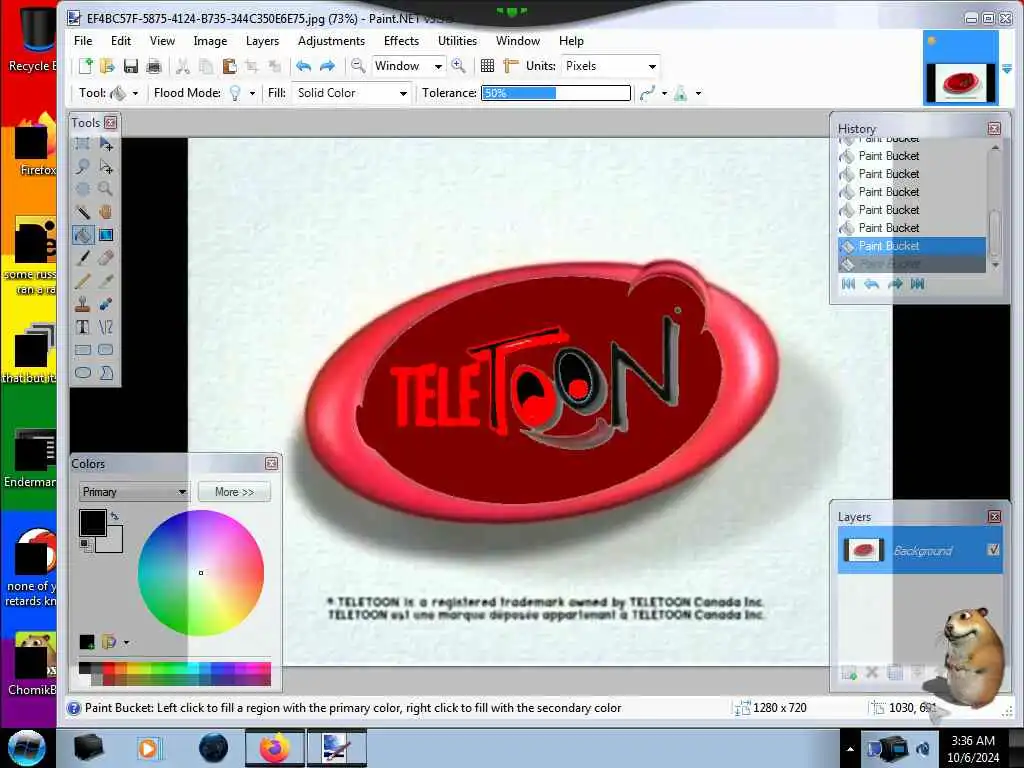This screenshot has height=768, width=1024.
Task: Adjust the Tolerance 50% slider
Action: coord(556,93)
